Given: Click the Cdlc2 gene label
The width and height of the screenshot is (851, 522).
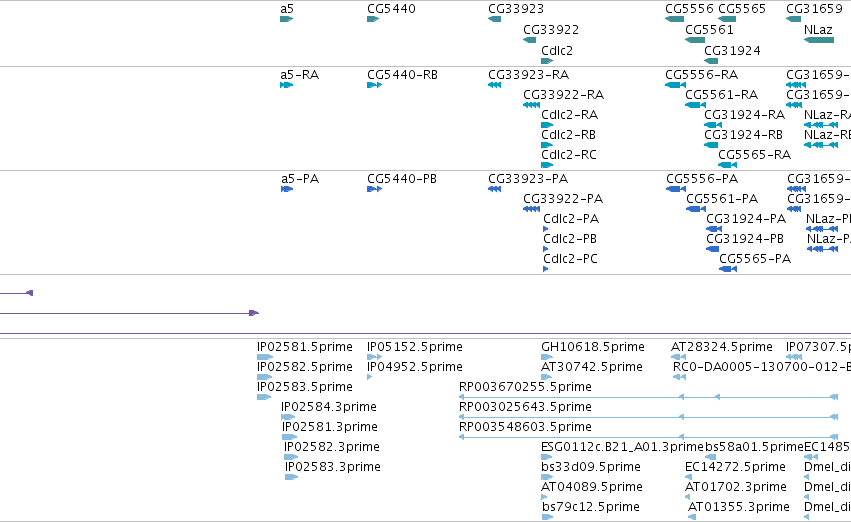Looking at the screenshot, I should pos(557,51).
